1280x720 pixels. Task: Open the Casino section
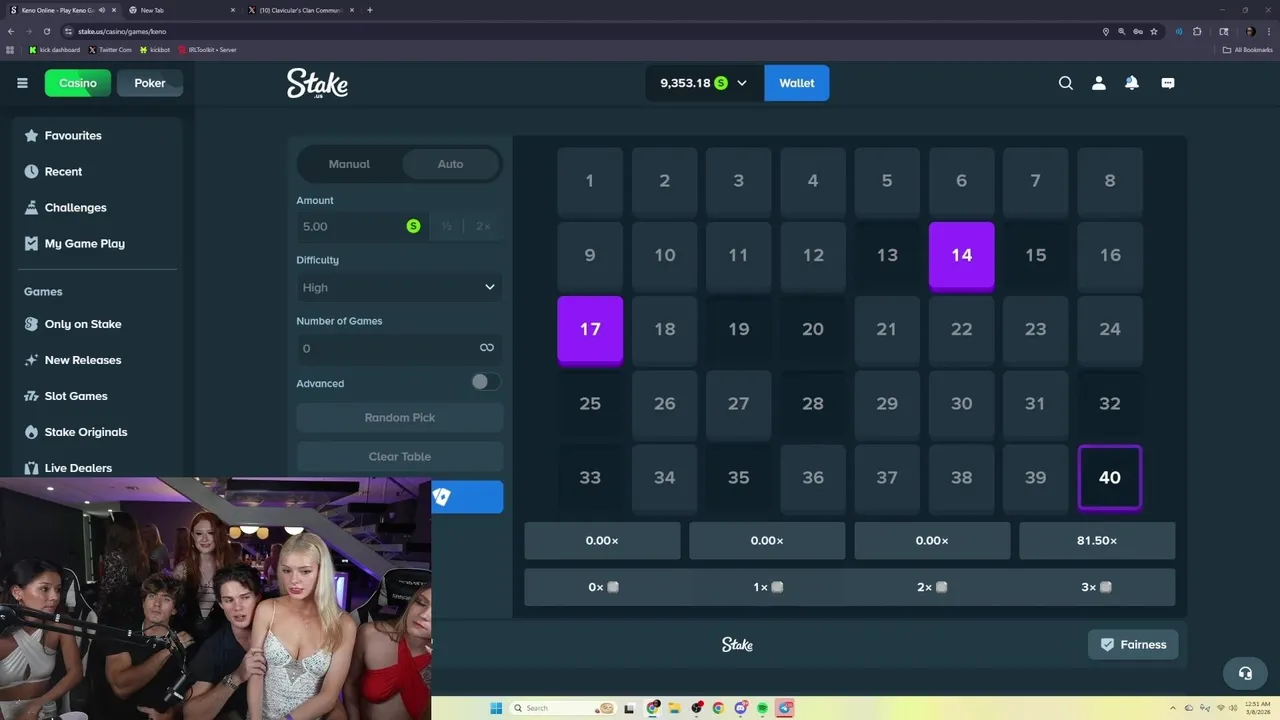tap(78, 83)
